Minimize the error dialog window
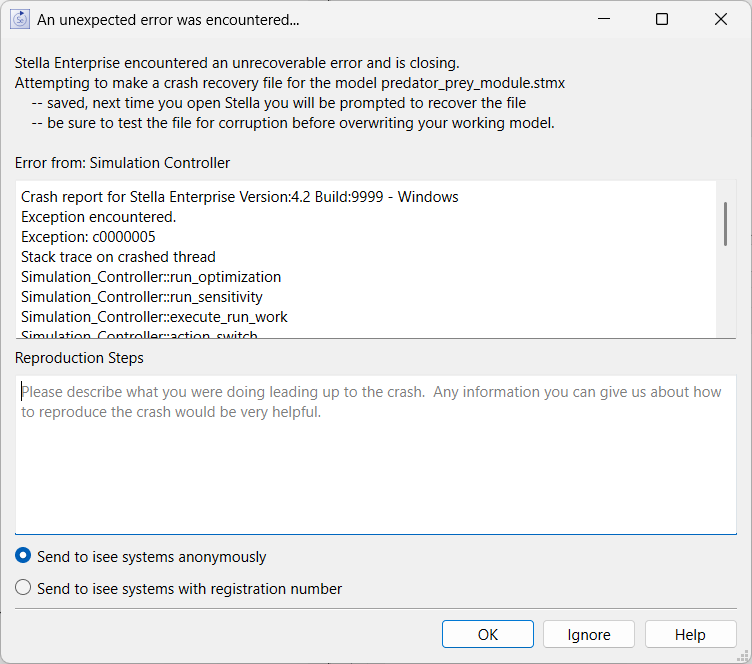 (604, 20)
